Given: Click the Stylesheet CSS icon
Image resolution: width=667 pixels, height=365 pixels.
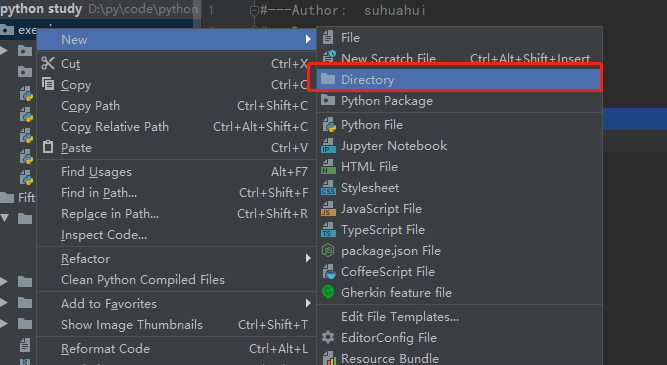Looking at the screenshot, I should [328, 188].
